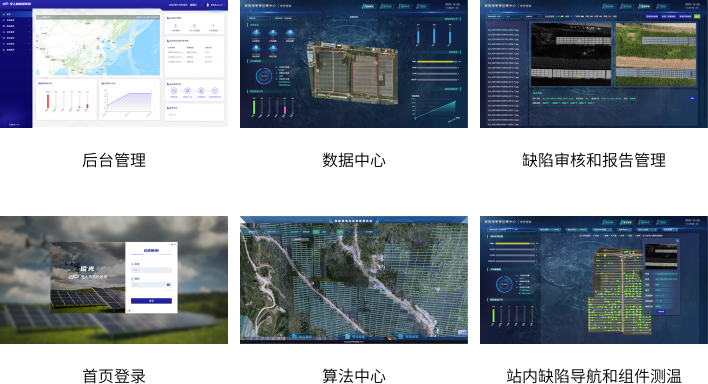Click the last circular workflow icon in 后台管理
The image size is (708, 384).
point(215,91)
